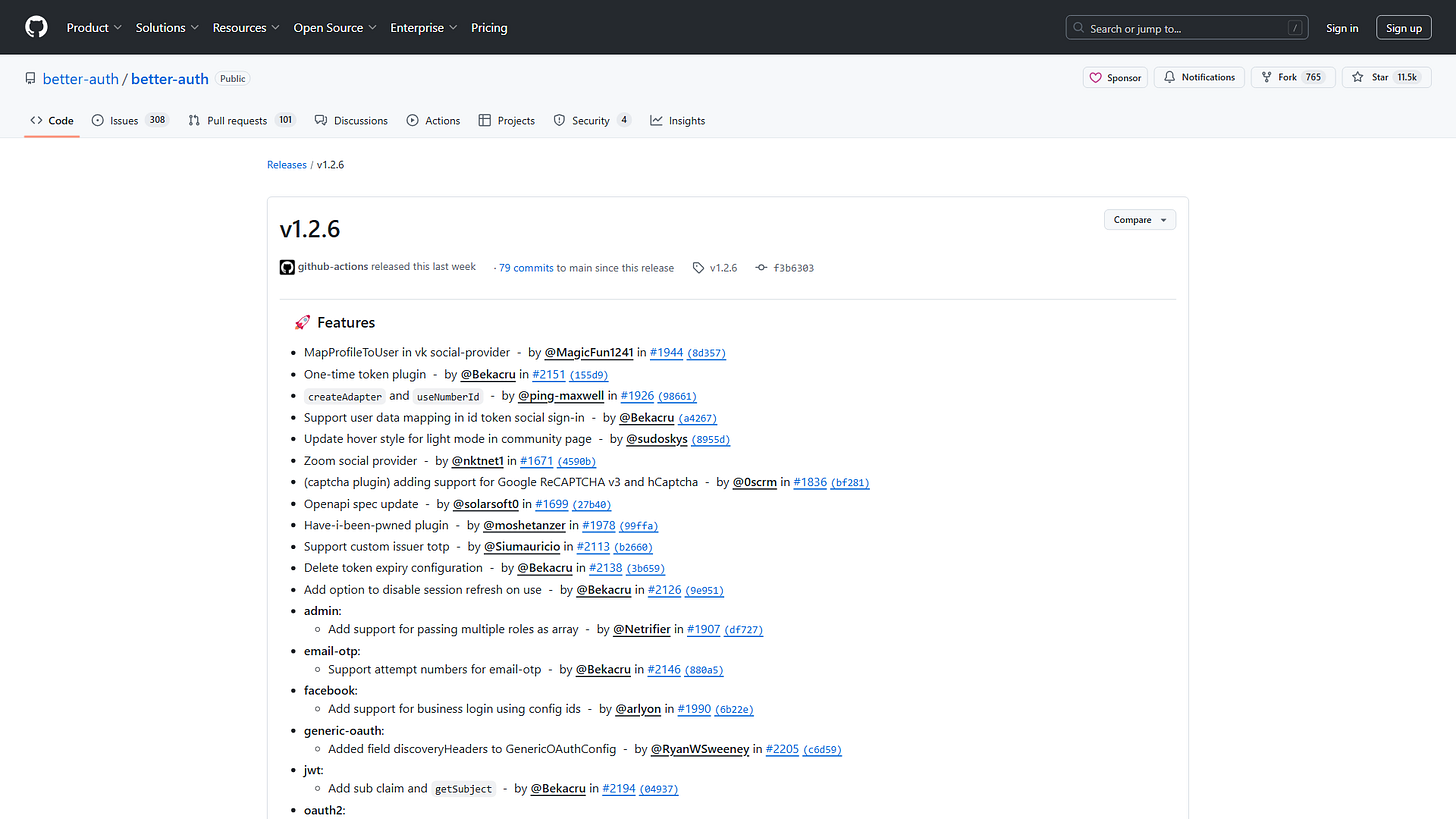Click the heart icon on the Sponsor button

coord(1095,77)
